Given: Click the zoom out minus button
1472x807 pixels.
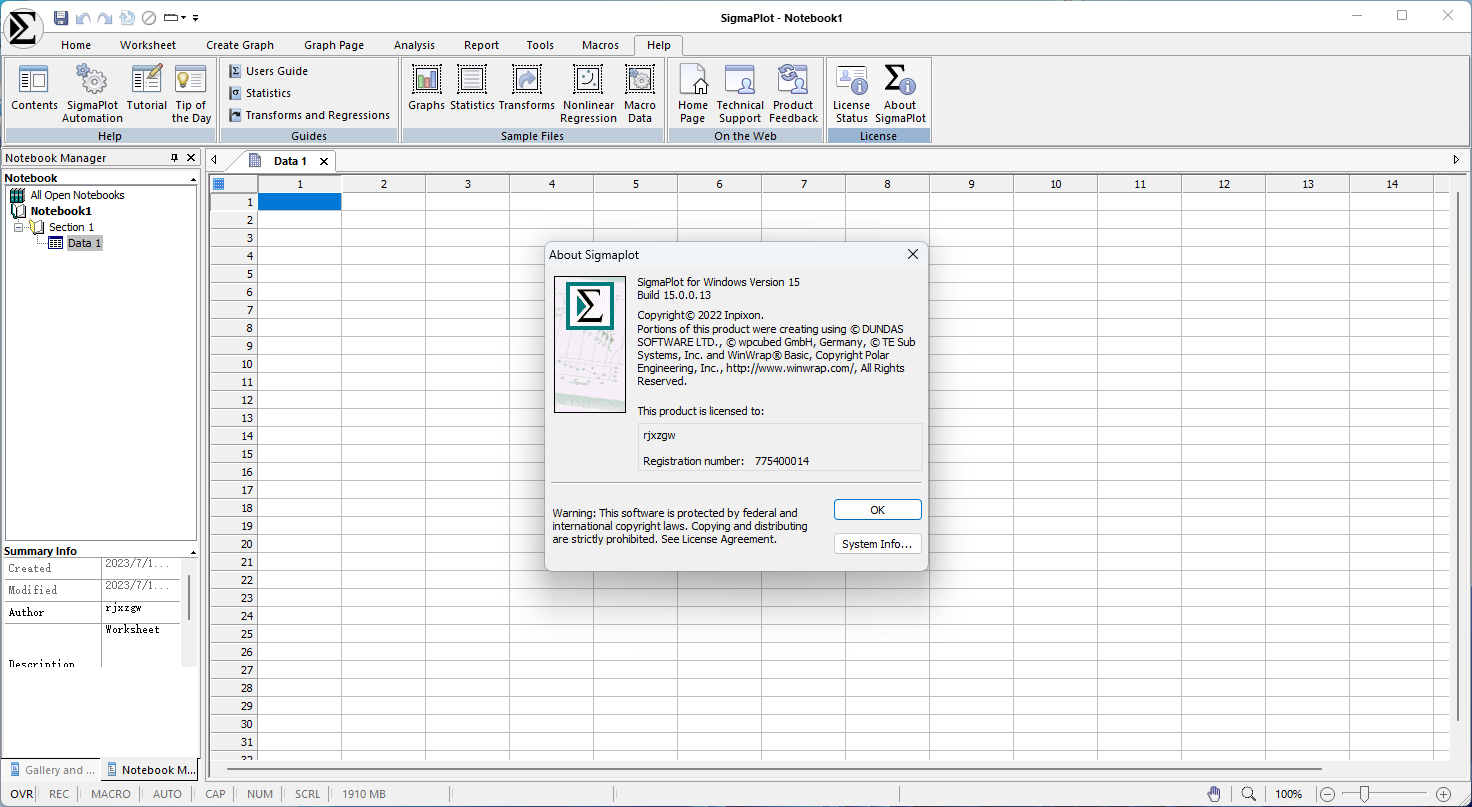Looking at the screenshot, I should 1327,794.
